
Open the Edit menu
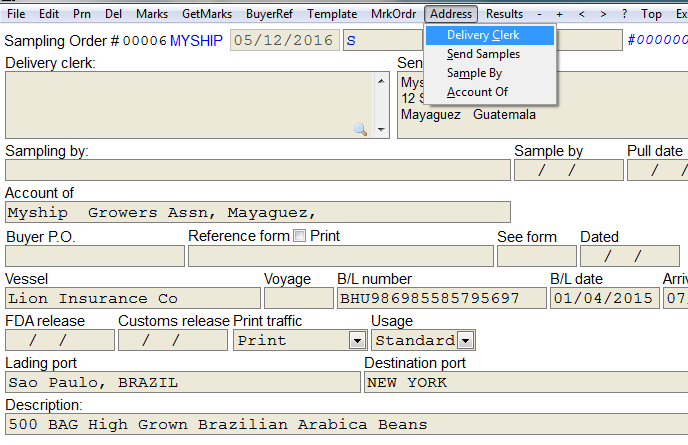[x=49, y=14]
